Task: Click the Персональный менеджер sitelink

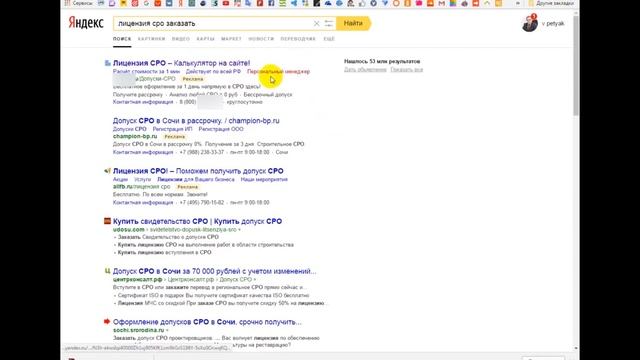Action: (278, 71)
